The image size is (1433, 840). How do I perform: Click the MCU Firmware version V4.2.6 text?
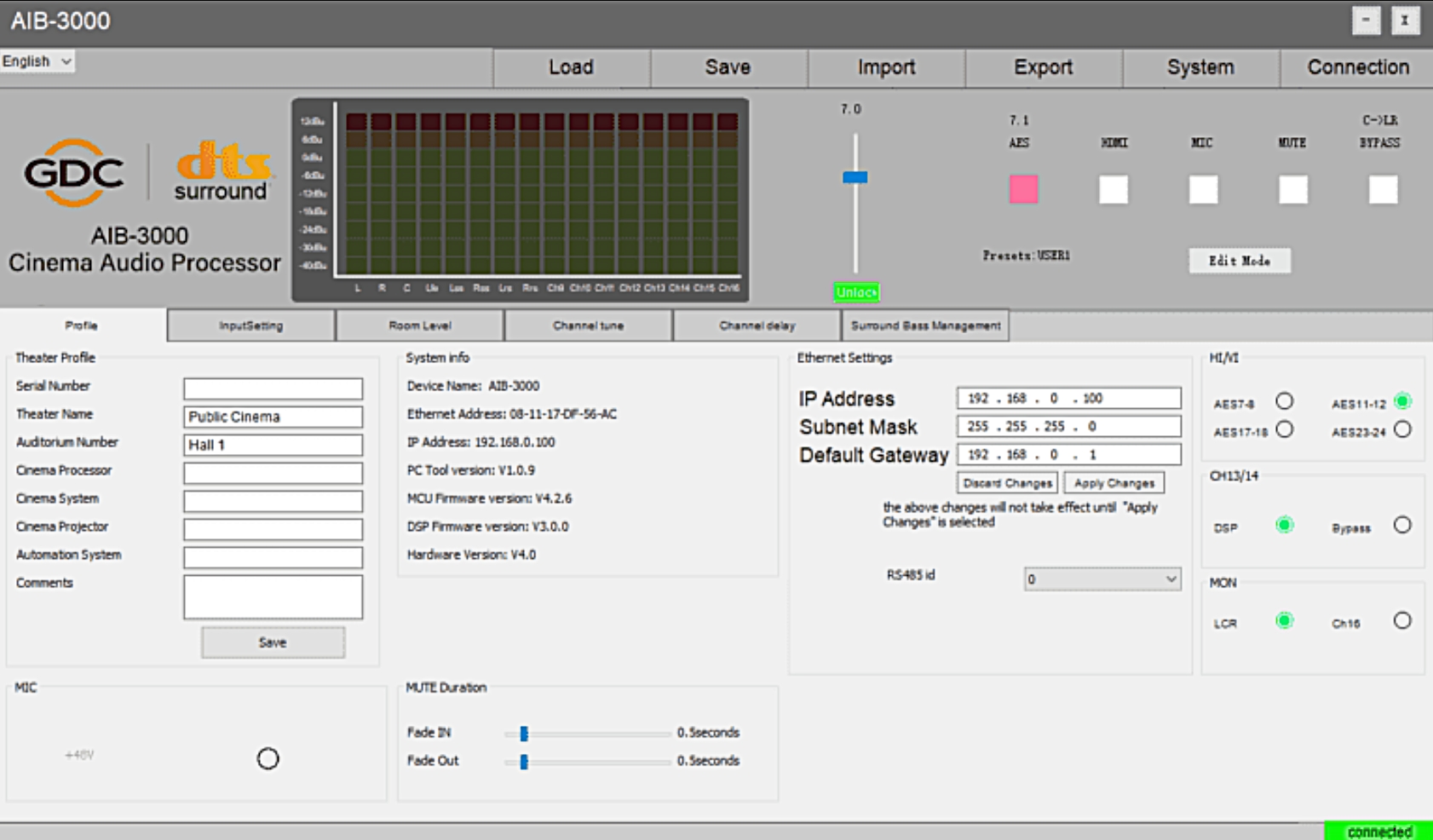489,498
